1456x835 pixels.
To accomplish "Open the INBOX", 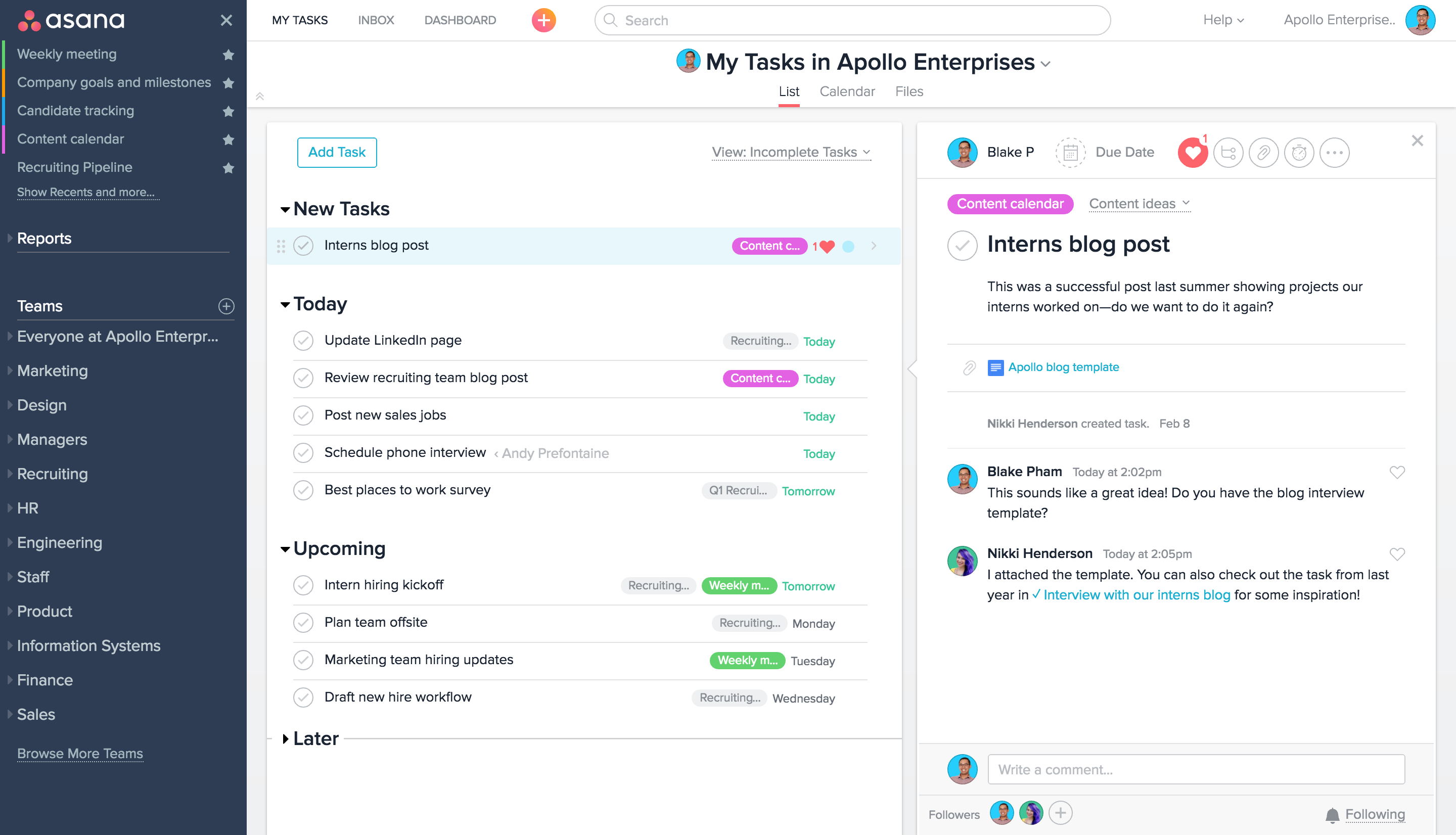I will [376, 21].
